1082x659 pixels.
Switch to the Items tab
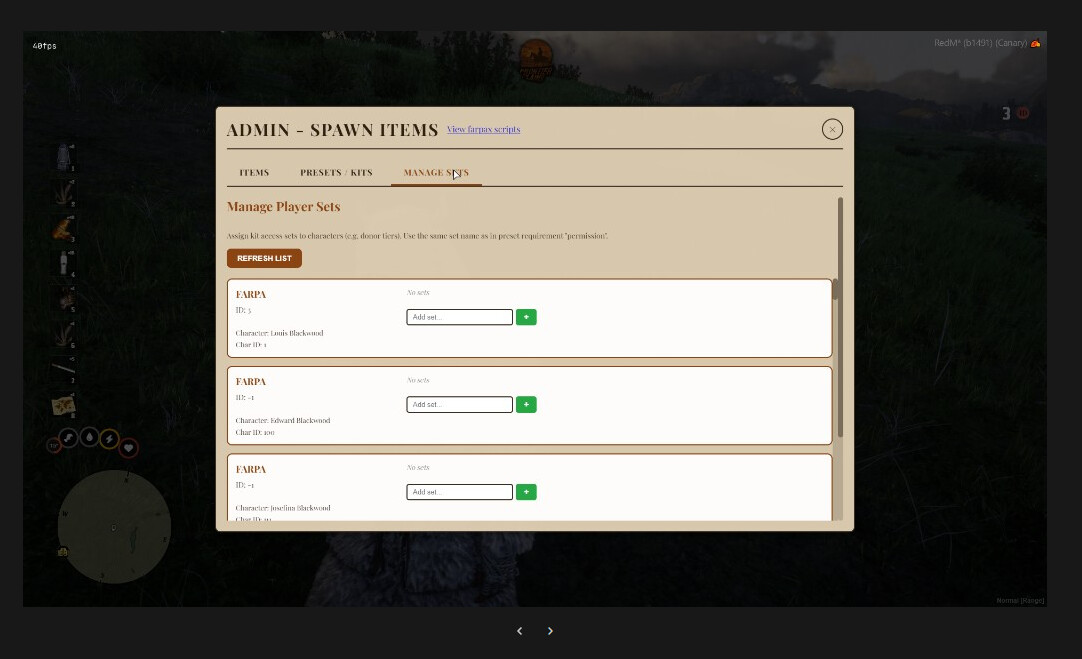pos(254,173)
